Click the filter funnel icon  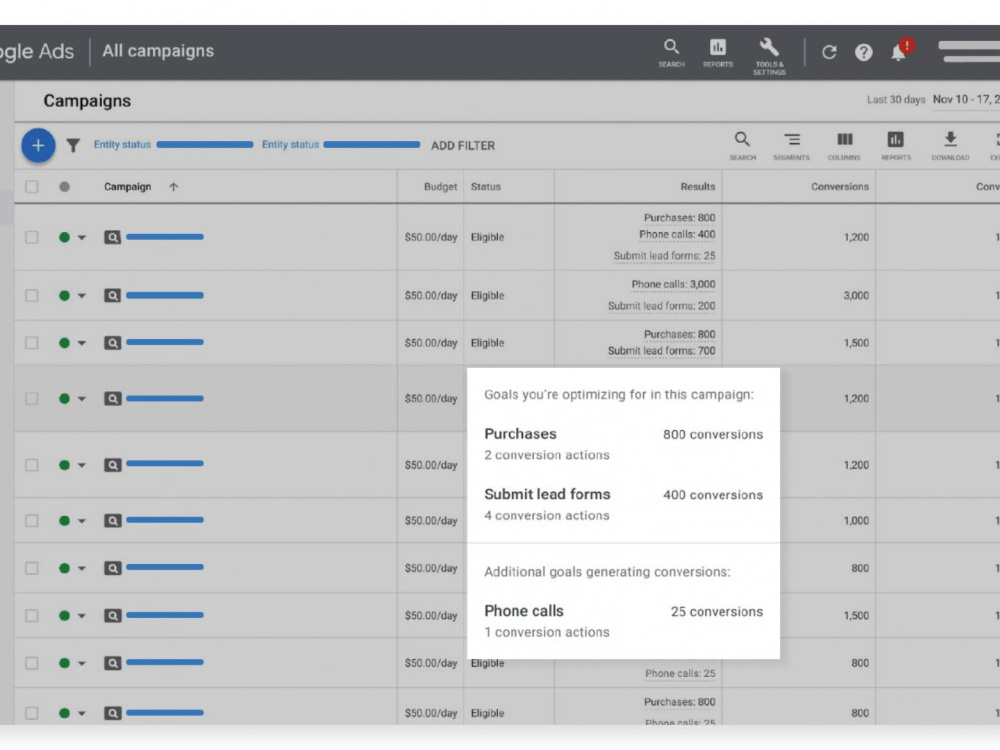point(73,146)
